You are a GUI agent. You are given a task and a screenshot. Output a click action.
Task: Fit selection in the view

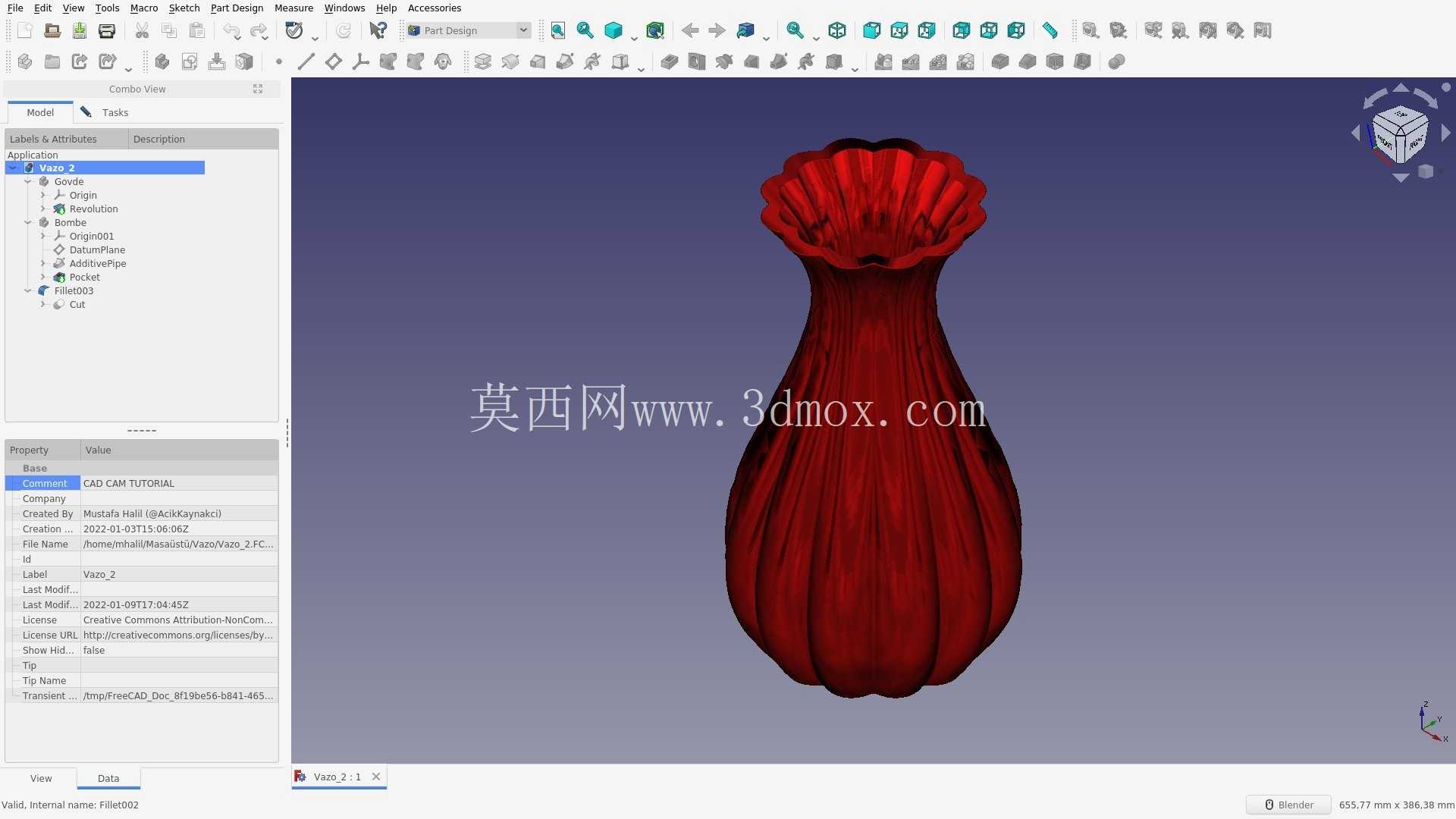coord(585,30)
